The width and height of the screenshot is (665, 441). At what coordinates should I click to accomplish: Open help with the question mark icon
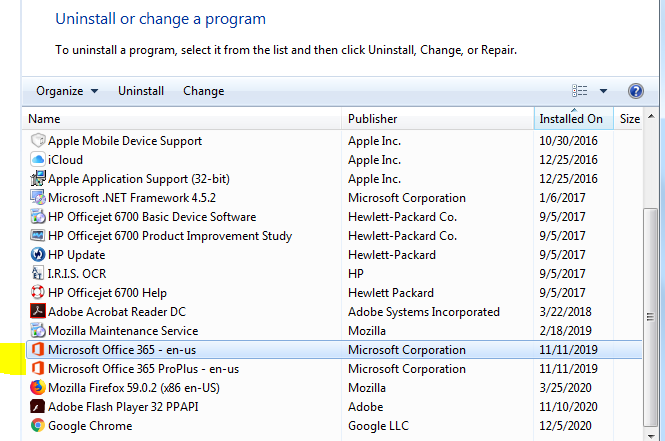(x=636, y=91)
